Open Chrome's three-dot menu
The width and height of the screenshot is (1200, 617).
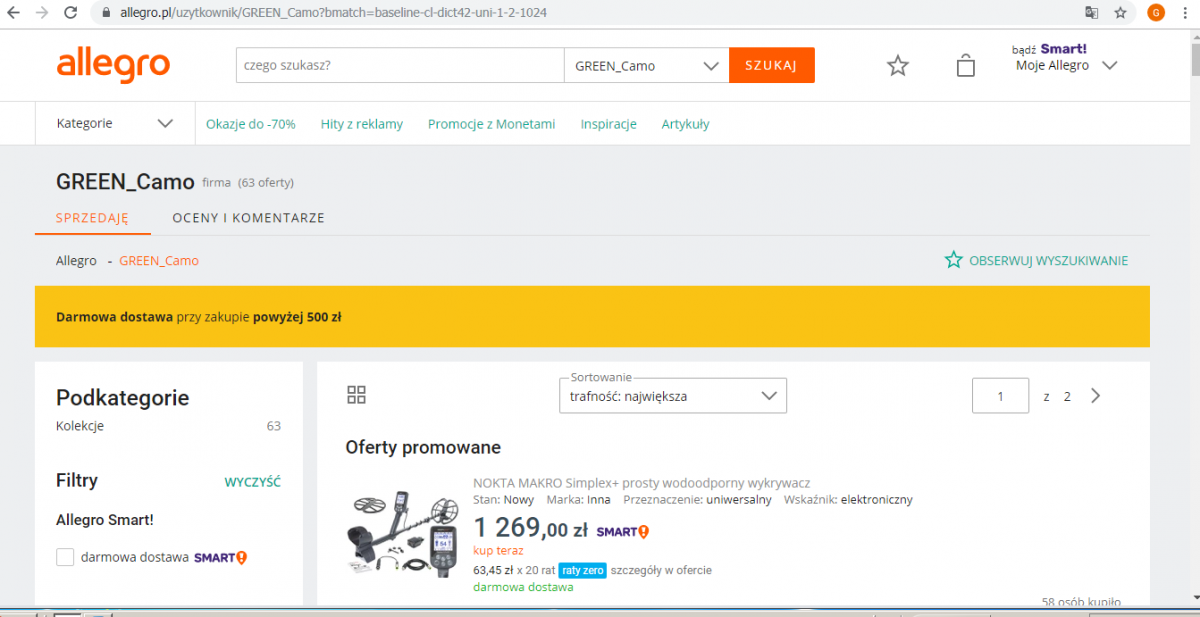pyautogui.click(x=1186, y=13)
